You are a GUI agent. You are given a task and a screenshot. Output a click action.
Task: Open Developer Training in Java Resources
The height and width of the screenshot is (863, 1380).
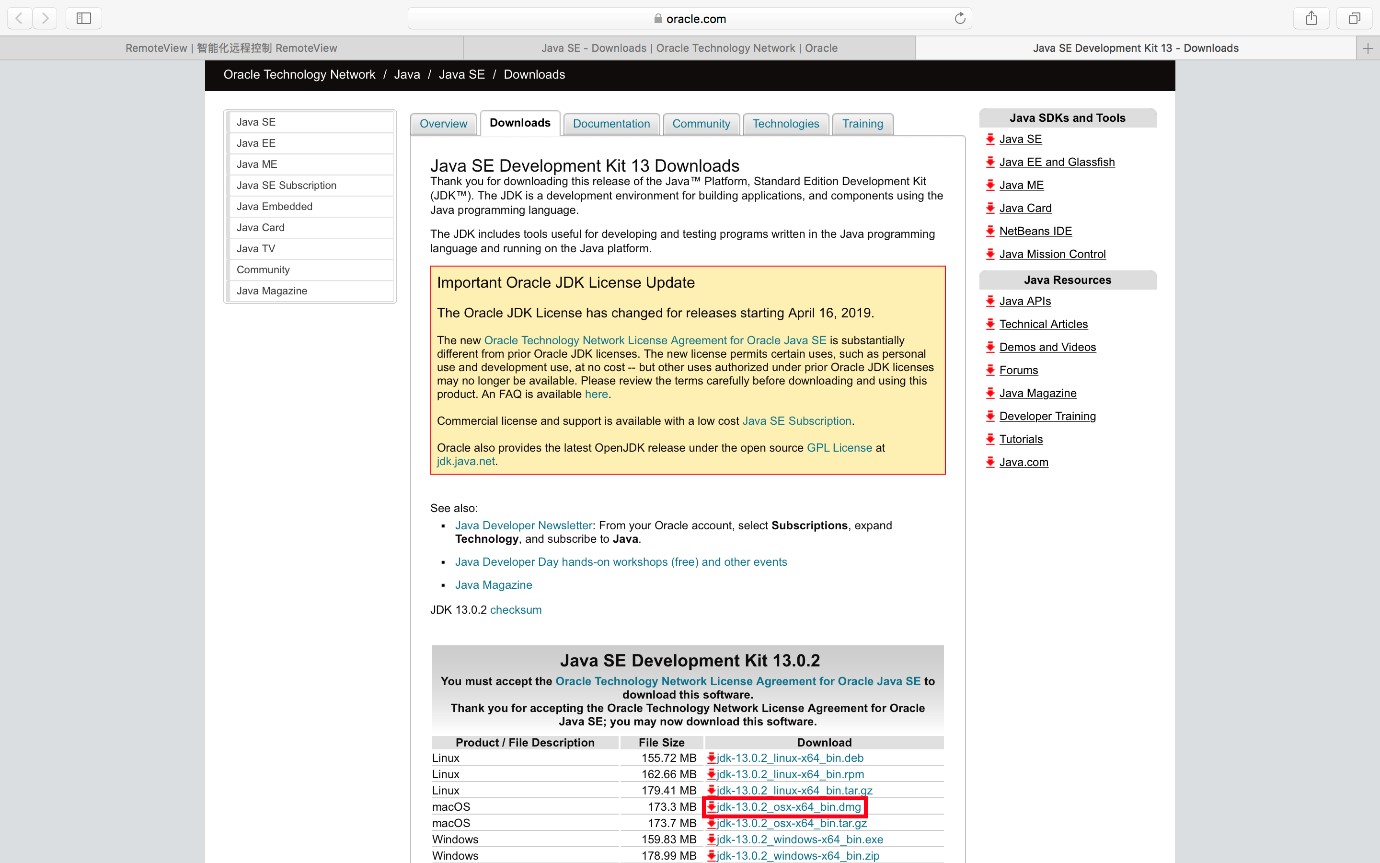(1047, 416)
